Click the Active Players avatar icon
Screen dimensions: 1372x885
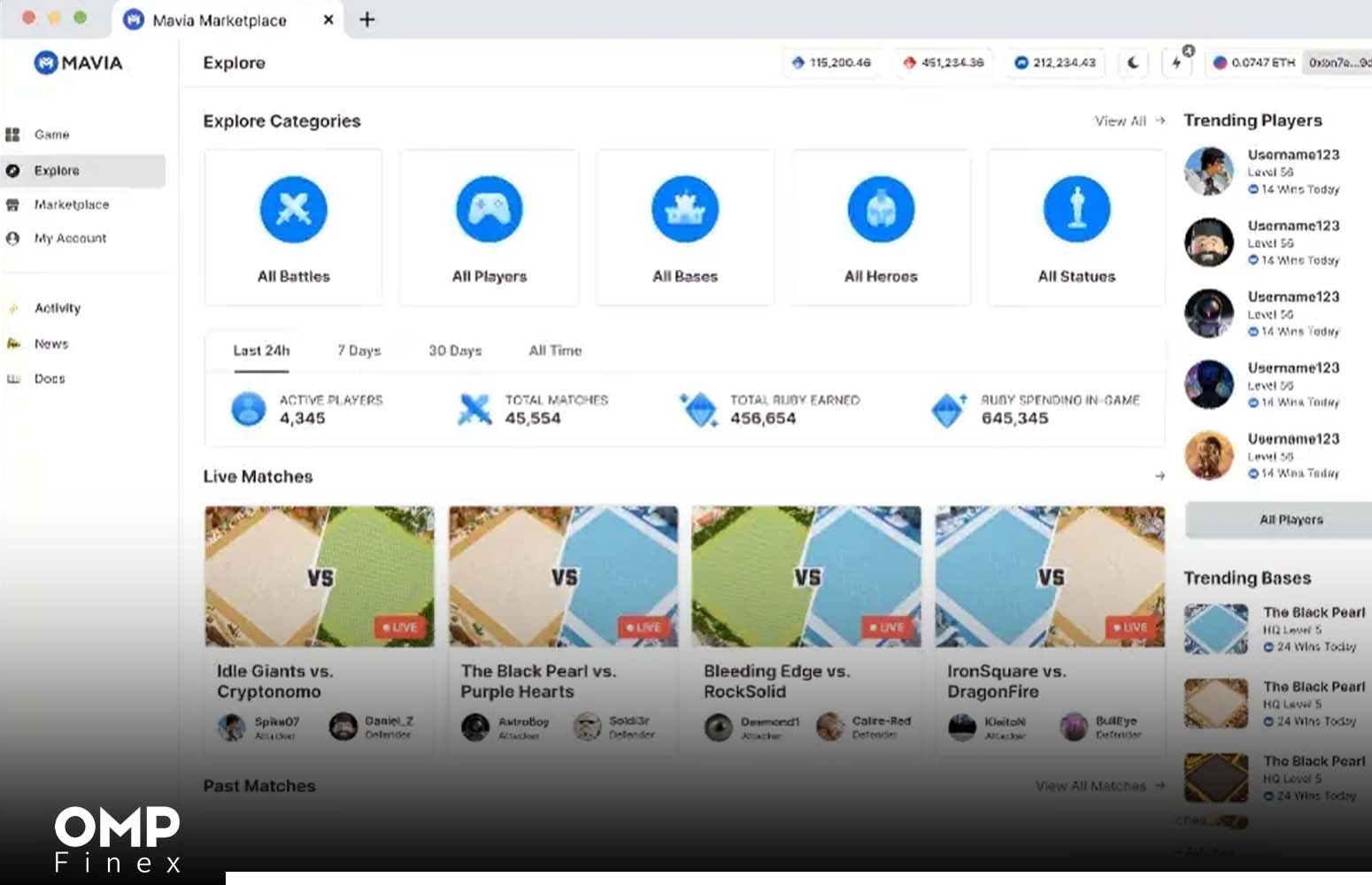click(249, 409)
